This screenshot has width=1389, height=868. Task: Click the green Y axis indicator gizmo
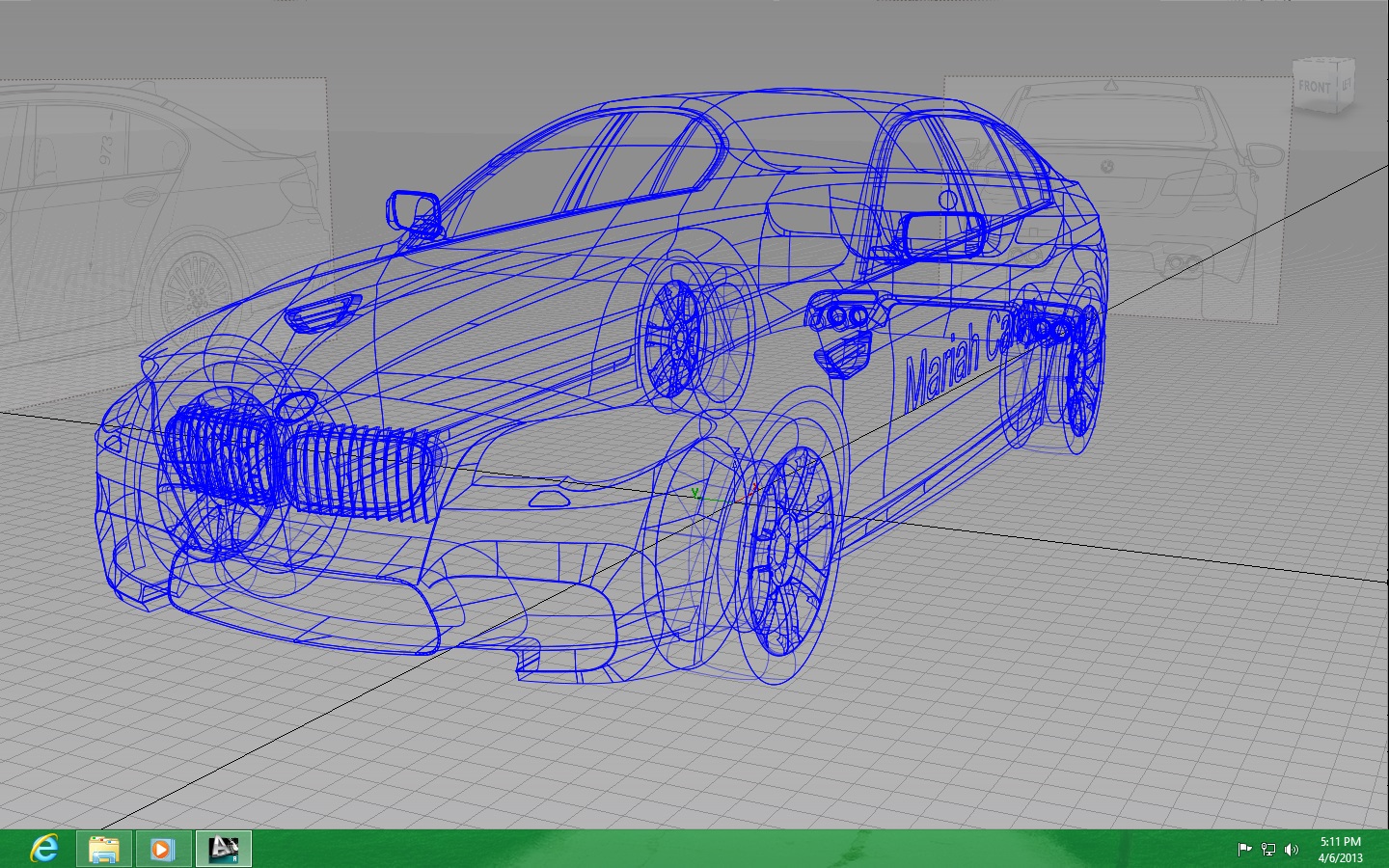pos(695,492)
